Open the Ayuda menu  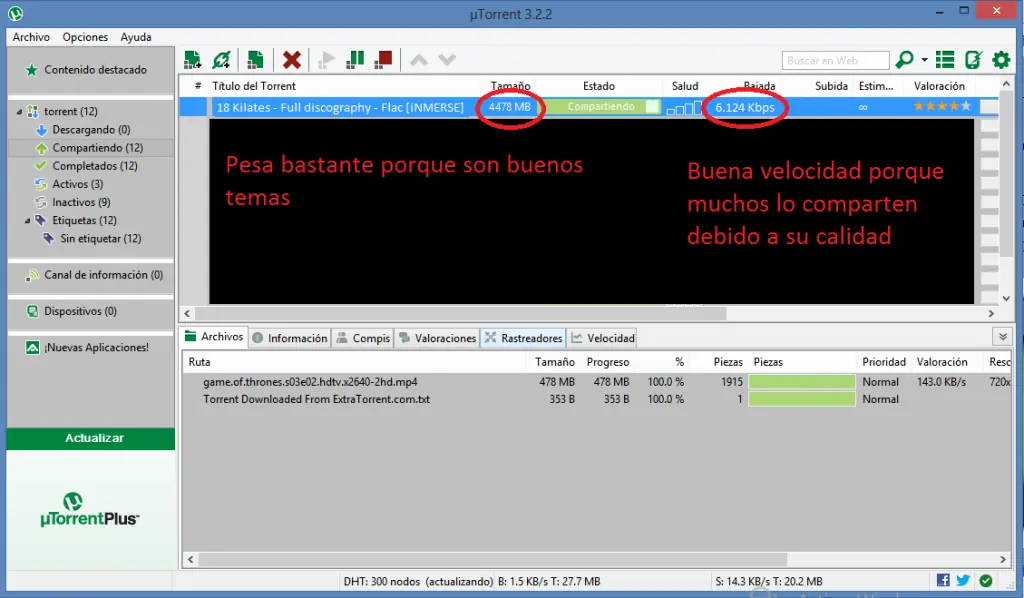click(136, 37)
